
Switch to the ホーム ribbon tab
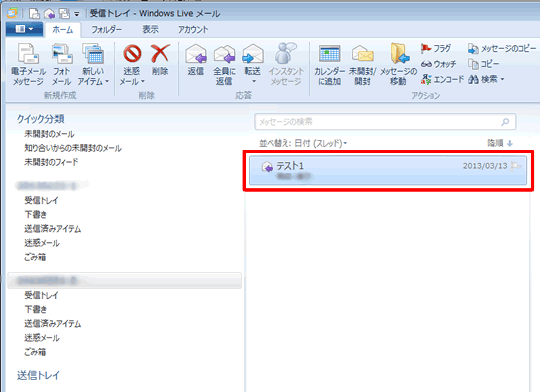click(63, 30)
